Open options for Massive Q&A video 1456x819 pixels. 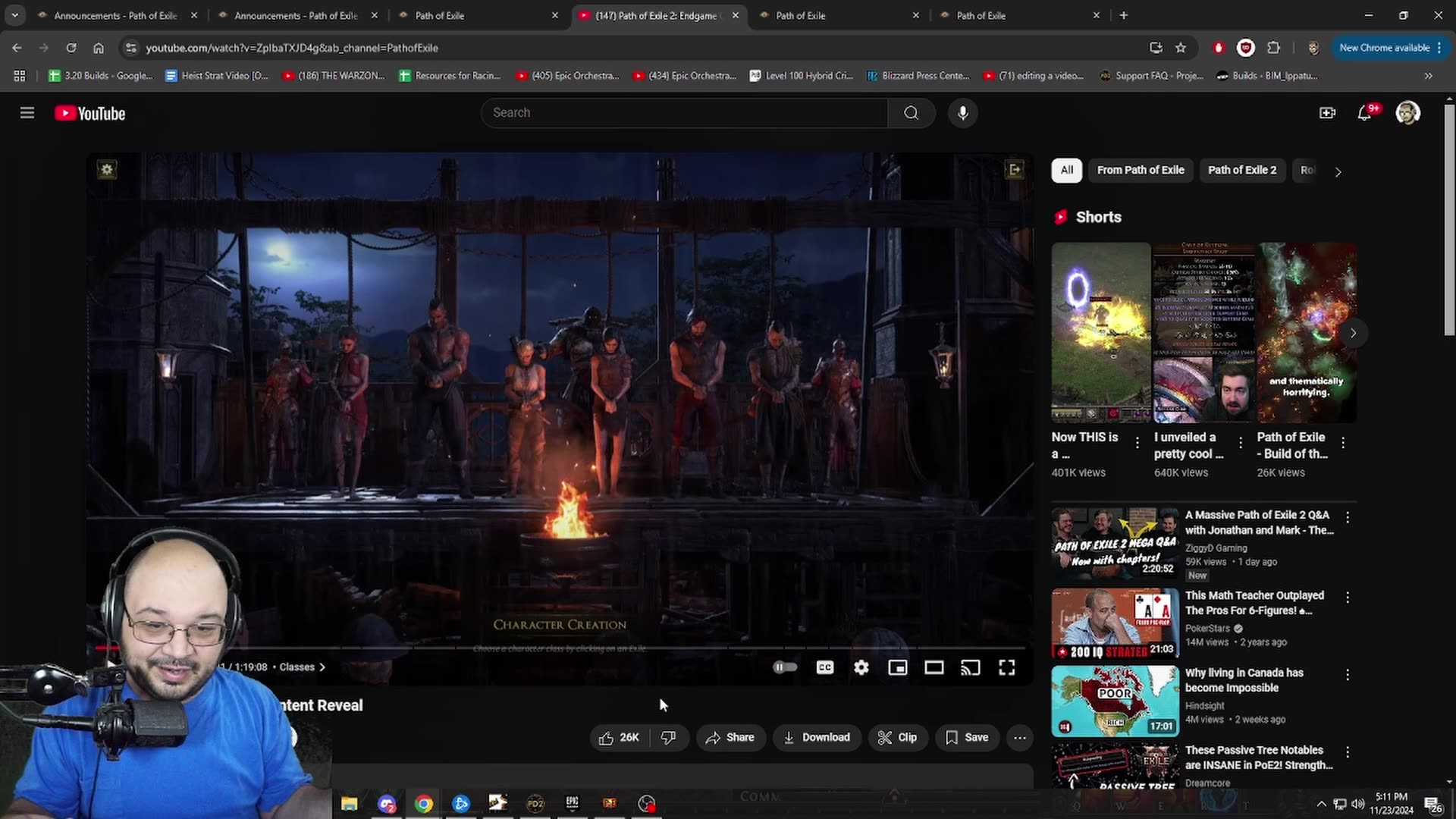click(x=1348, y=517)
